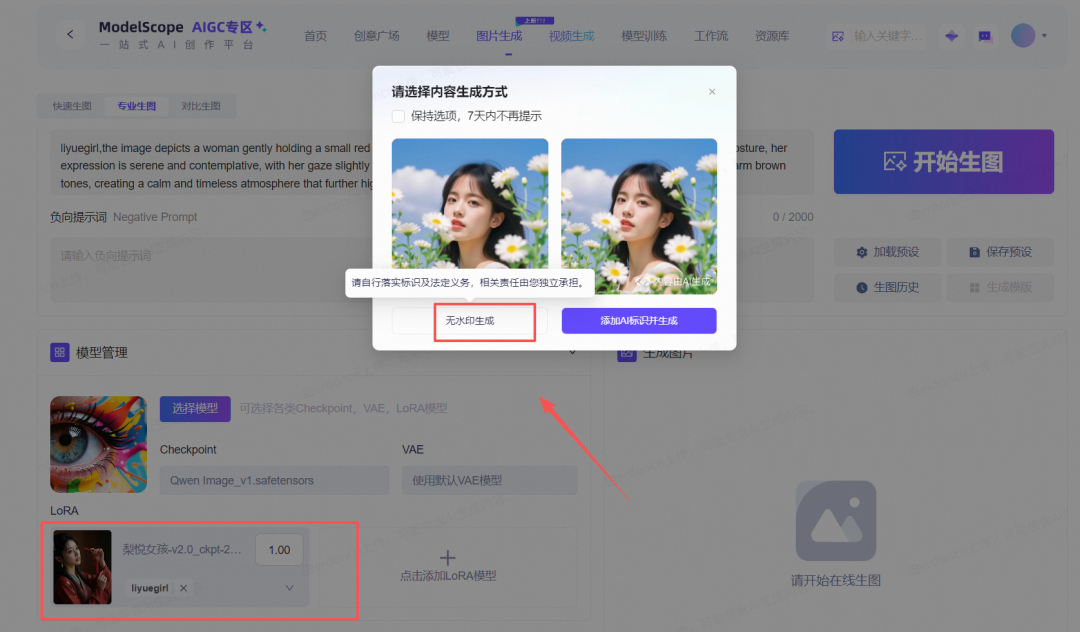Click the 开始生图 button

pyautogui.click(x=944, y=162)
